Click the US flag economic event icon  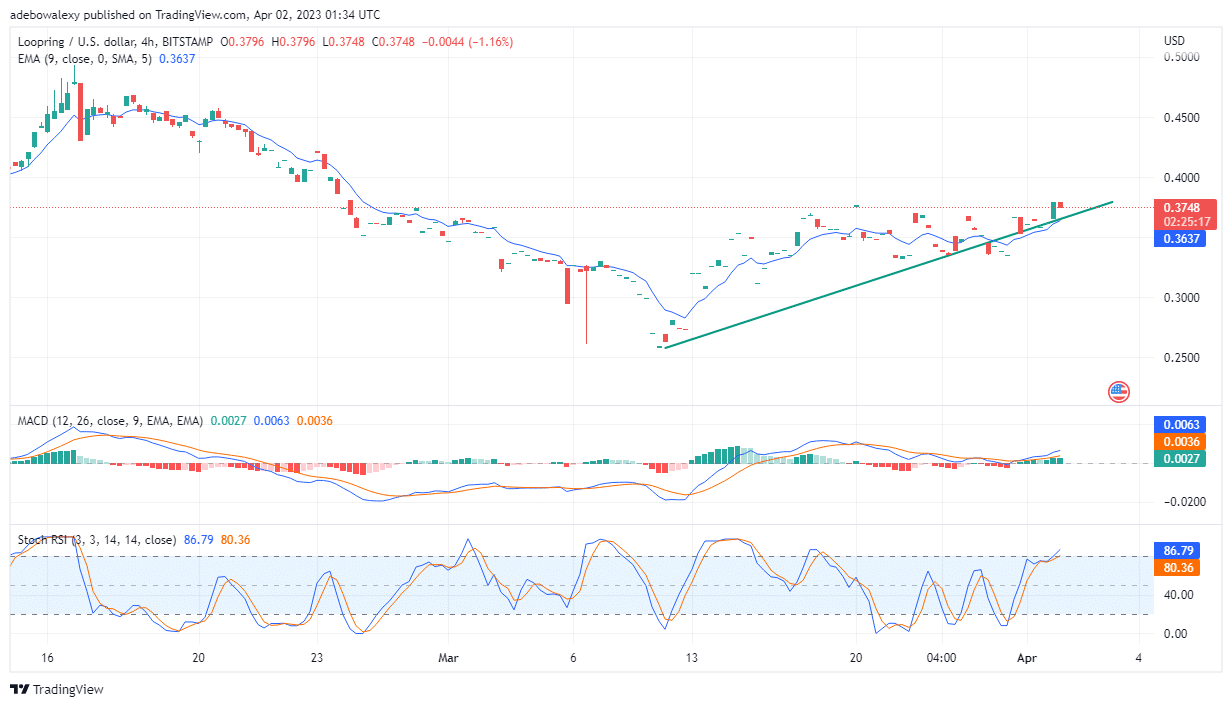tap(1118, 392)
